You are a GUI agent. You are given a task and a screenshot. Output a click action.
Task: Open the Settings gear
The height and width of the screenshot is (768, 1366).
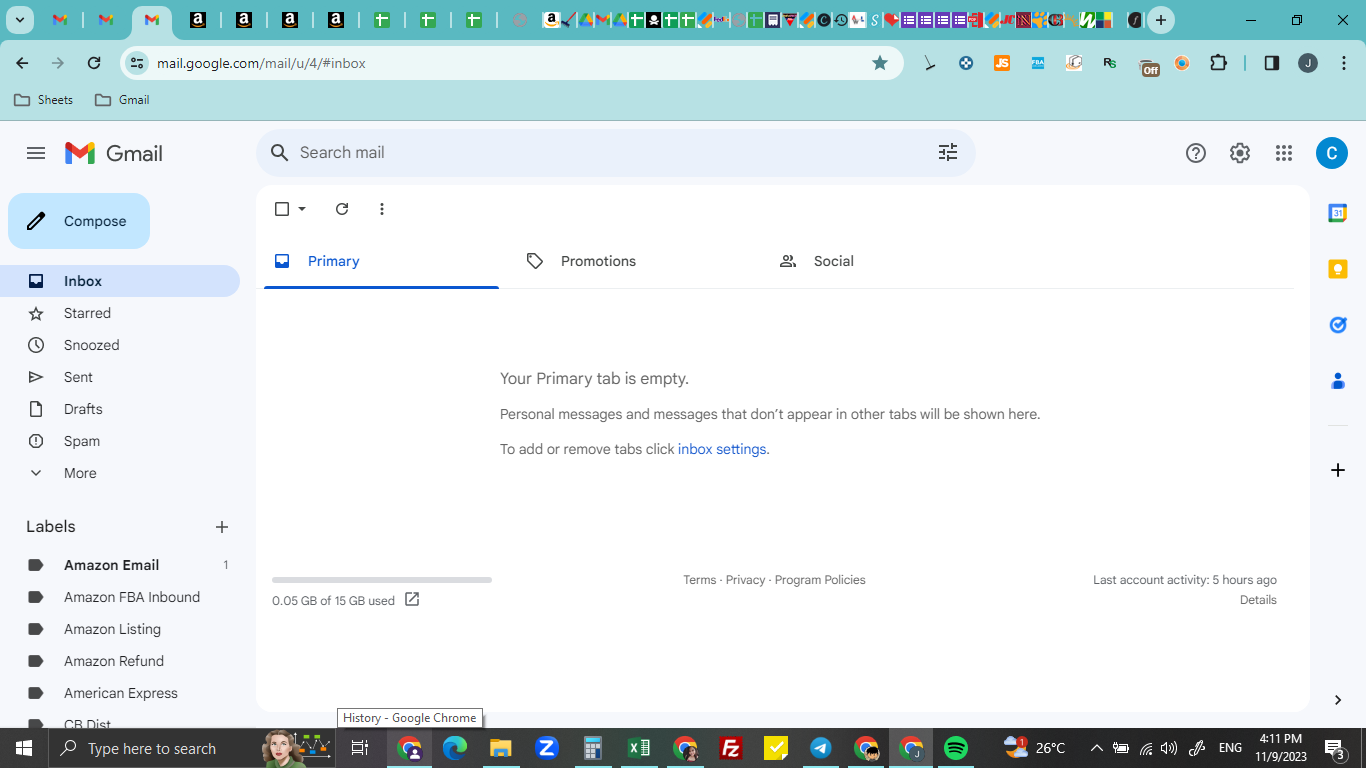pyautogui.click(x=1240, y=153)
